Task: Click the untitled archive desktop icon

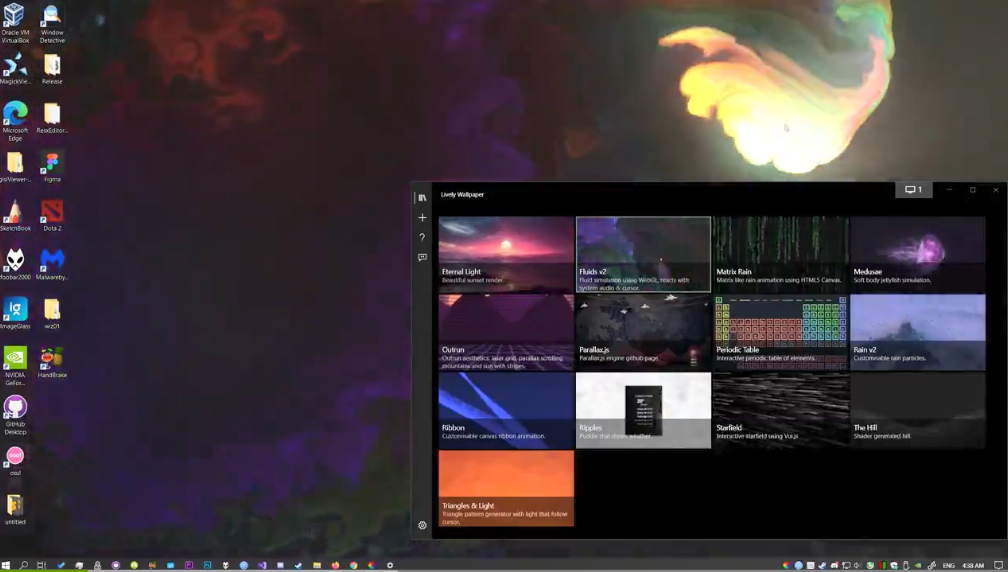Action: tap(15, 510)
